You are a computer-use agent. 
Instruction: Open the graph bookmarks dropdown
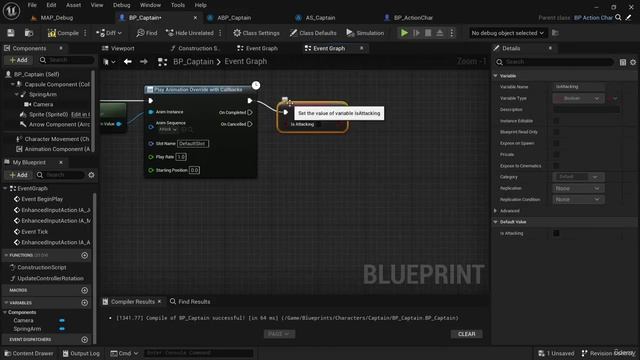(x=109, y=62)
